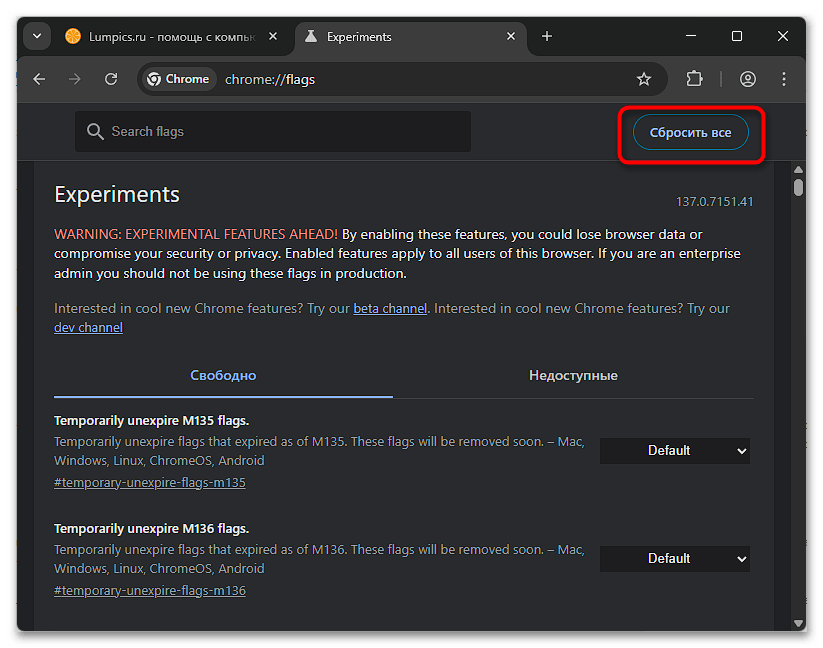Open a new tab with plus icon

click(547, 36)
